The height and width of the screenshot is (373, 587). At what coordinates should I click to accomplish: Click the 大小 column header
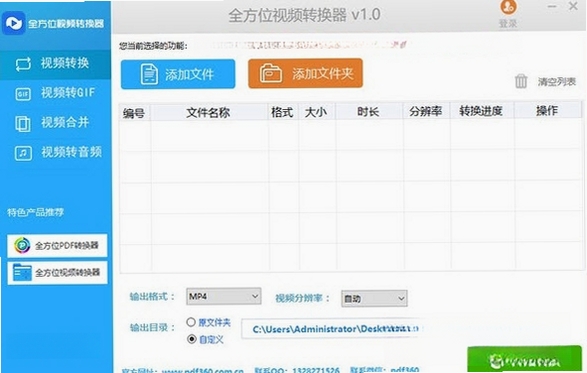point(316,112)
